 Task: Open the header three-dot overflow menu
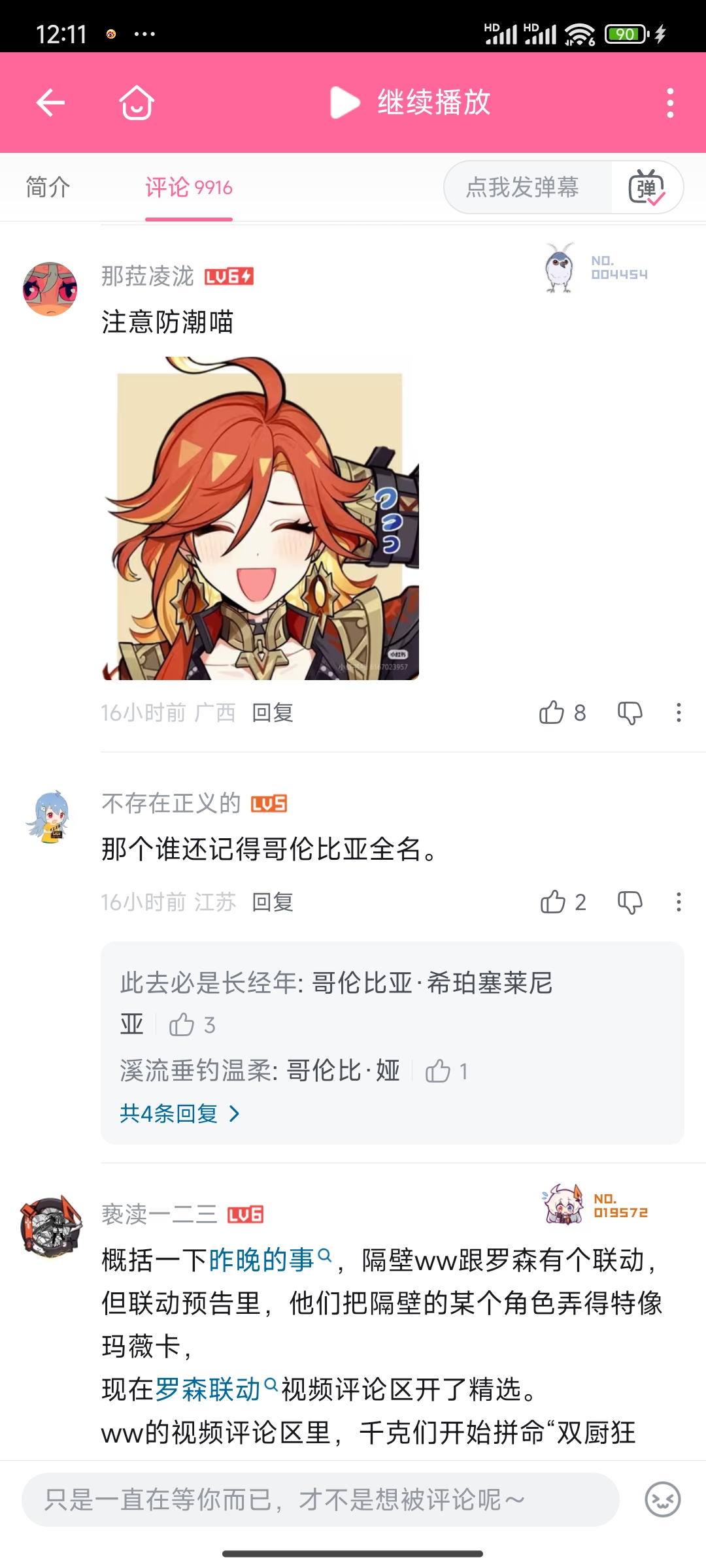click(670, 103)
